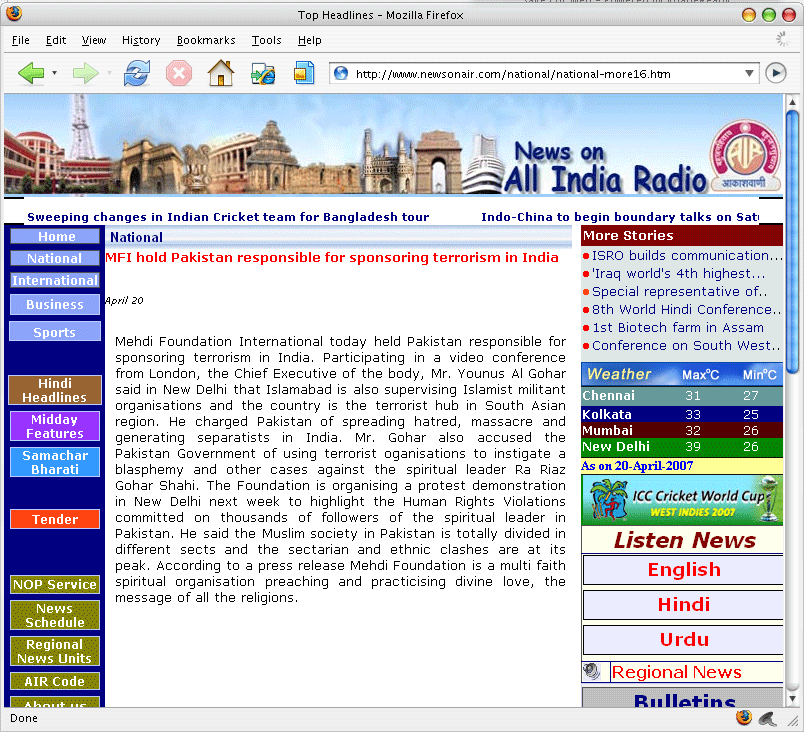Open 'Conference on South West..' story
This screenshot has width=804, height=732.
(686, 345)
